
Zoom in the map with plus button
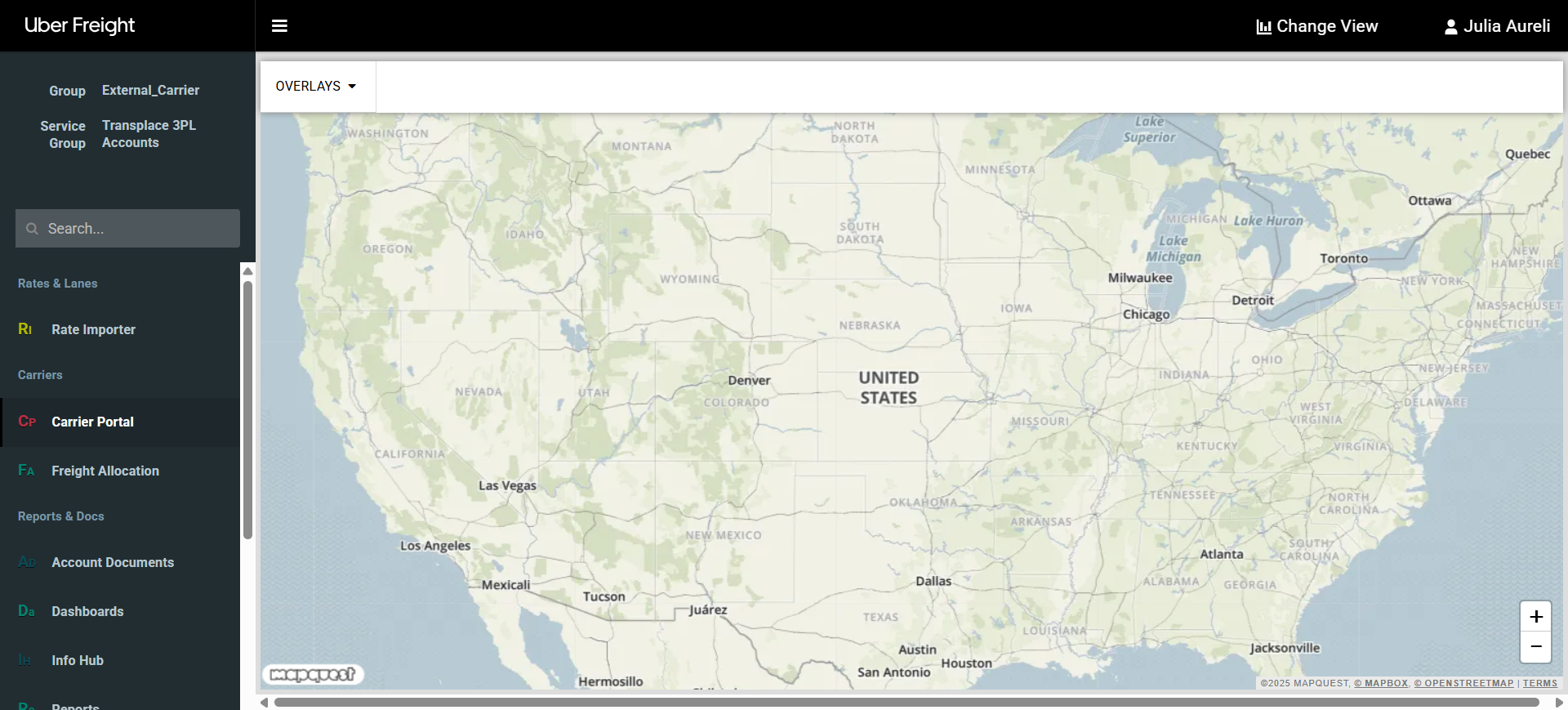pos(1535,617)
